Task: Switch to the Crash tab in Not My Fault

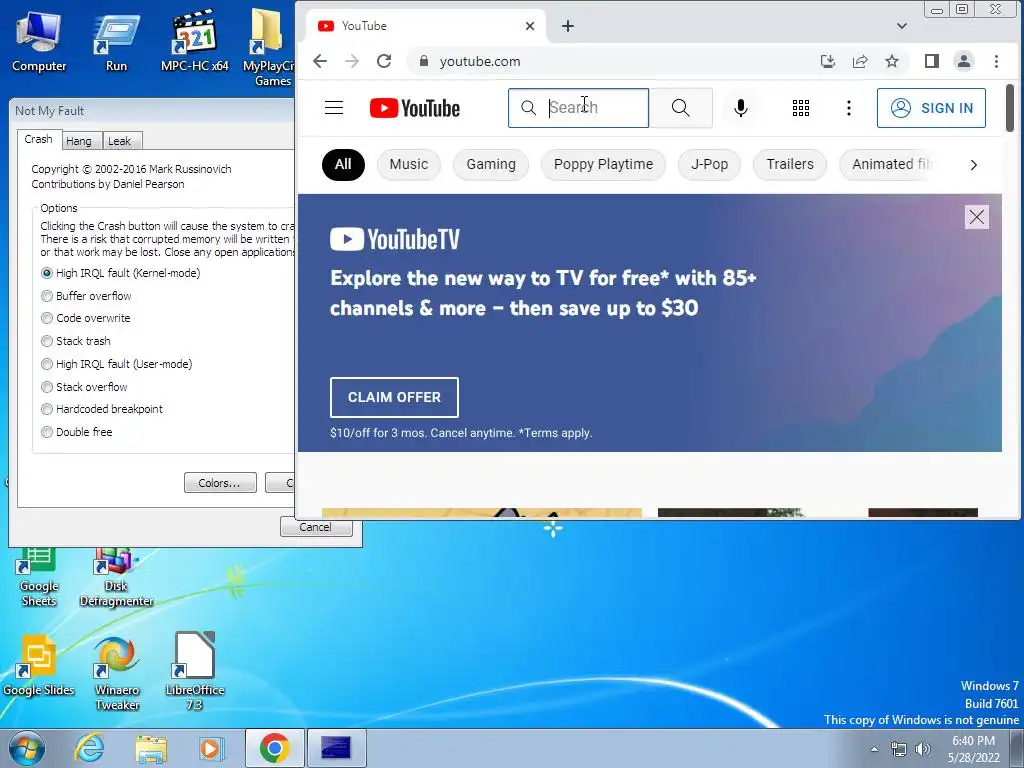Action: (39, 140)
